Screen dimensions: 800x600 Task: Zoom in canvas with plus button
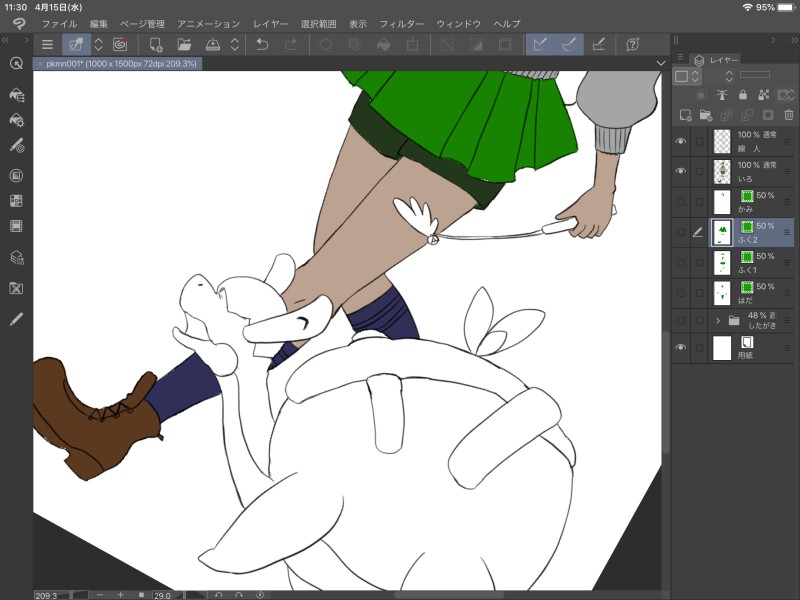pos(120,595)
